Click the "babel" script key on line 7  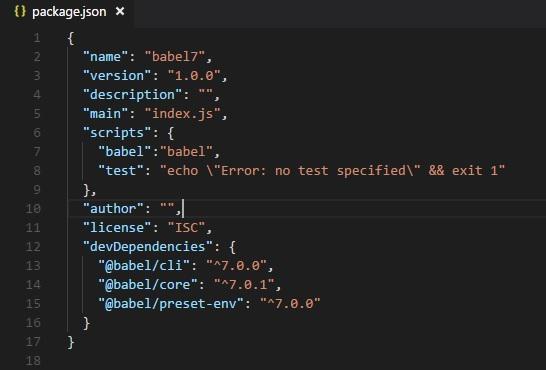point(125,152)
